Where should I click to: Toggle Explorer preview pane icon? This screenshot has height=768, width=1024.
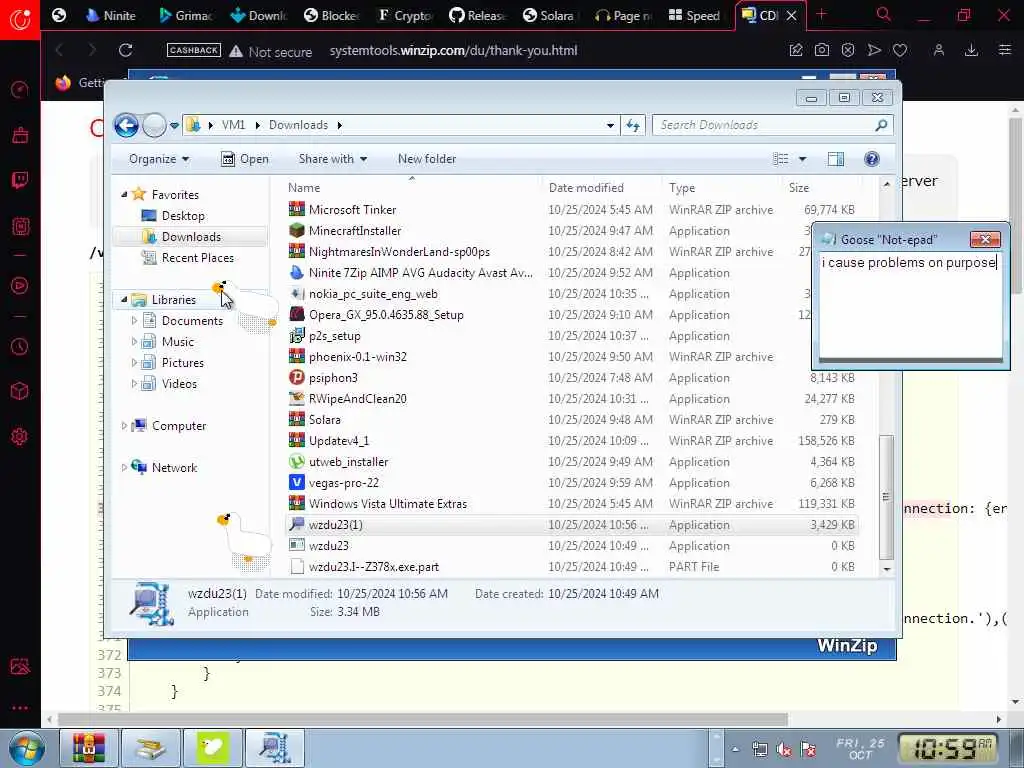click(836, 159)
